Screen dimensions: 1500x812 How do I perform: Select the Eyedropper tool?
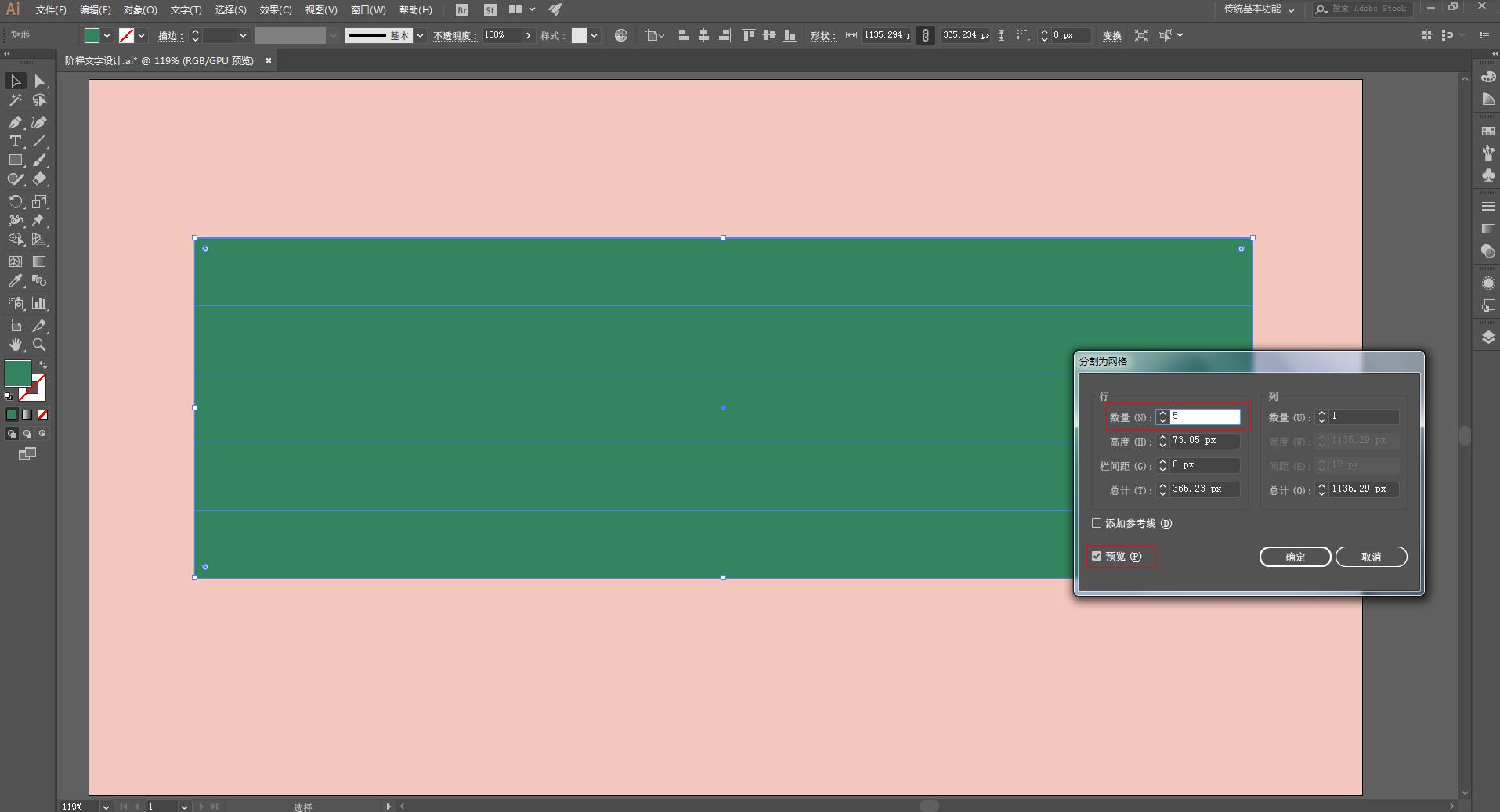(15, 281)
